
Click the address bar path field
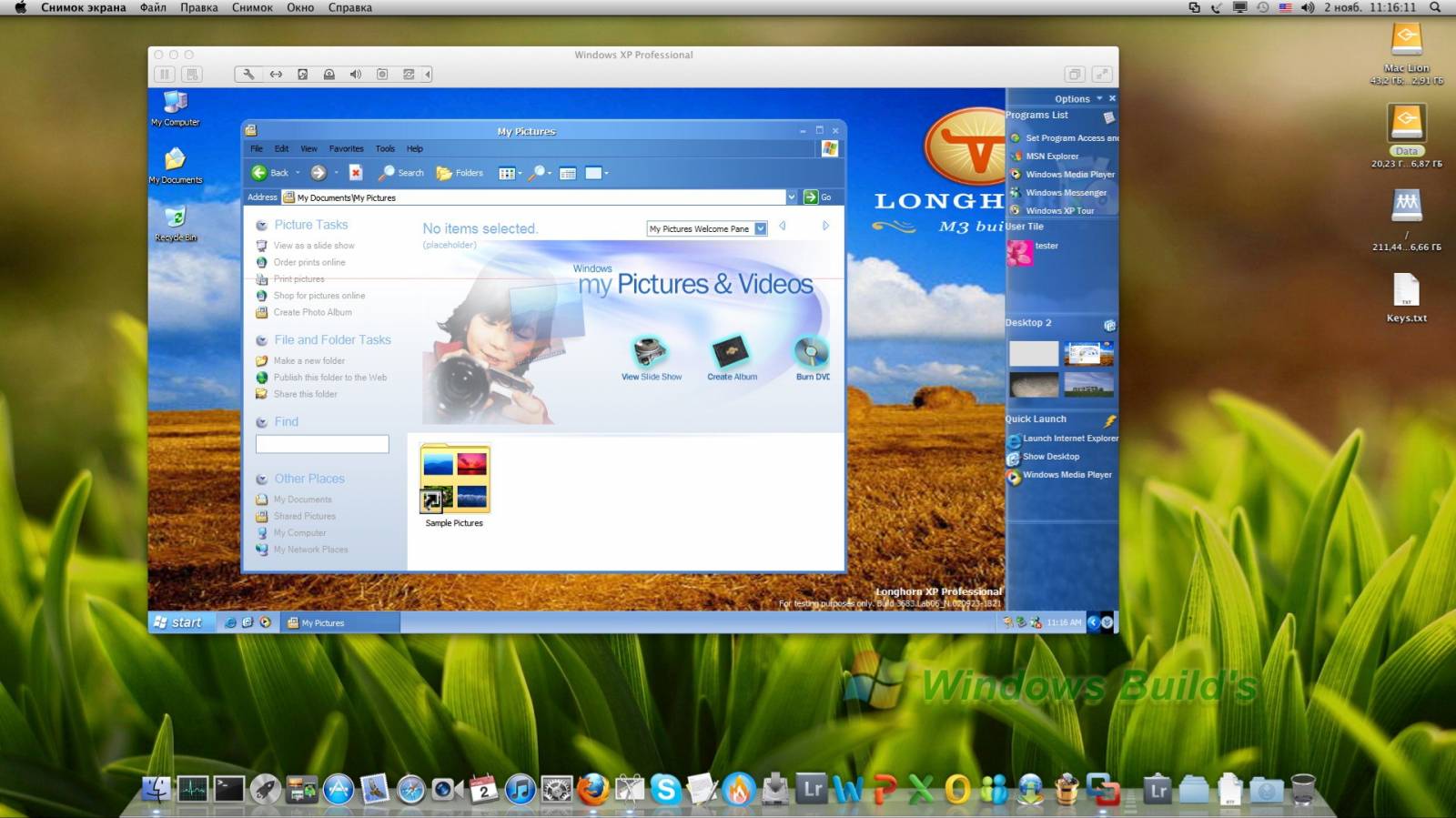533,197
